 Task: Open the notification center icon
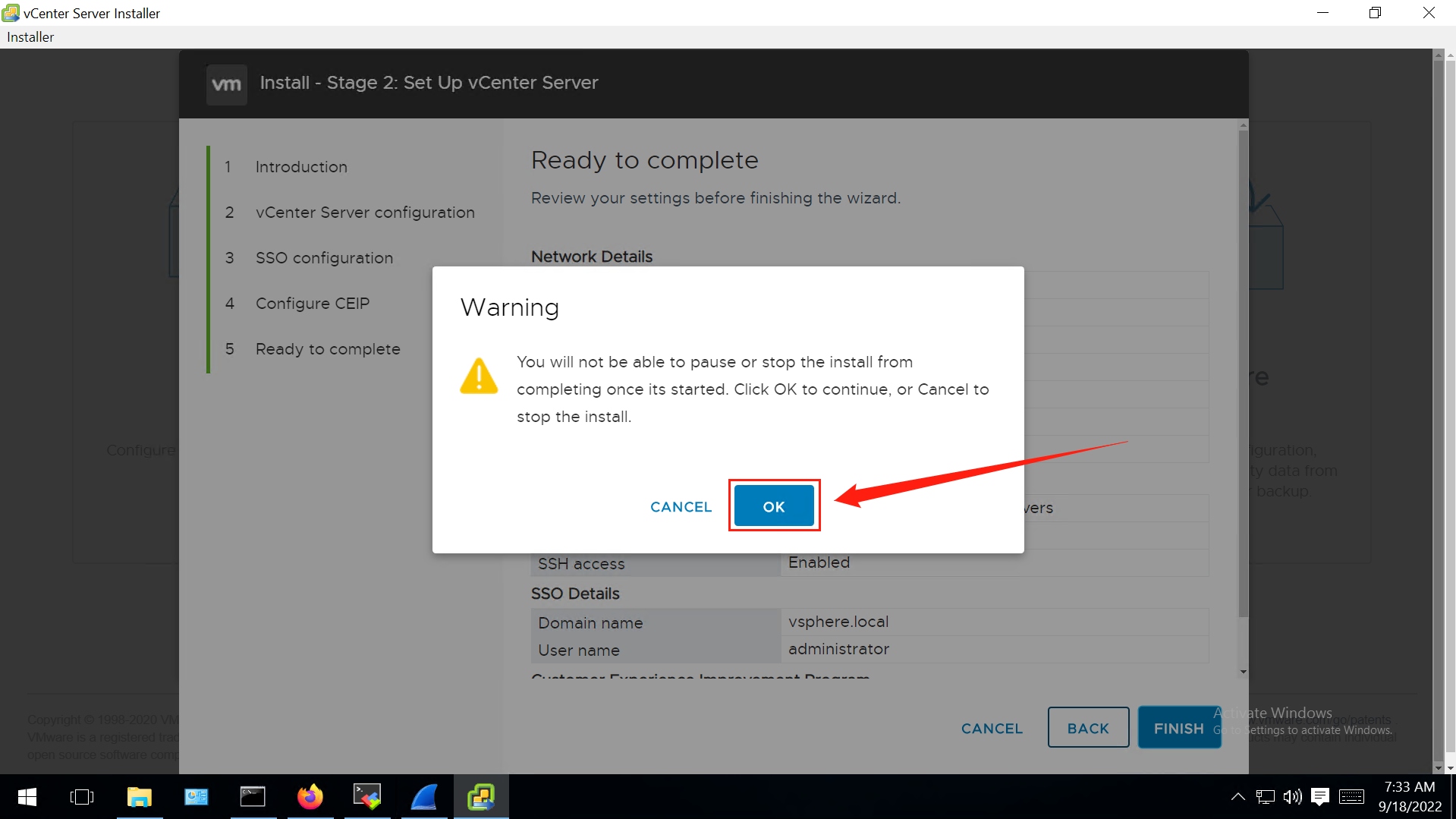[1320, 797]
